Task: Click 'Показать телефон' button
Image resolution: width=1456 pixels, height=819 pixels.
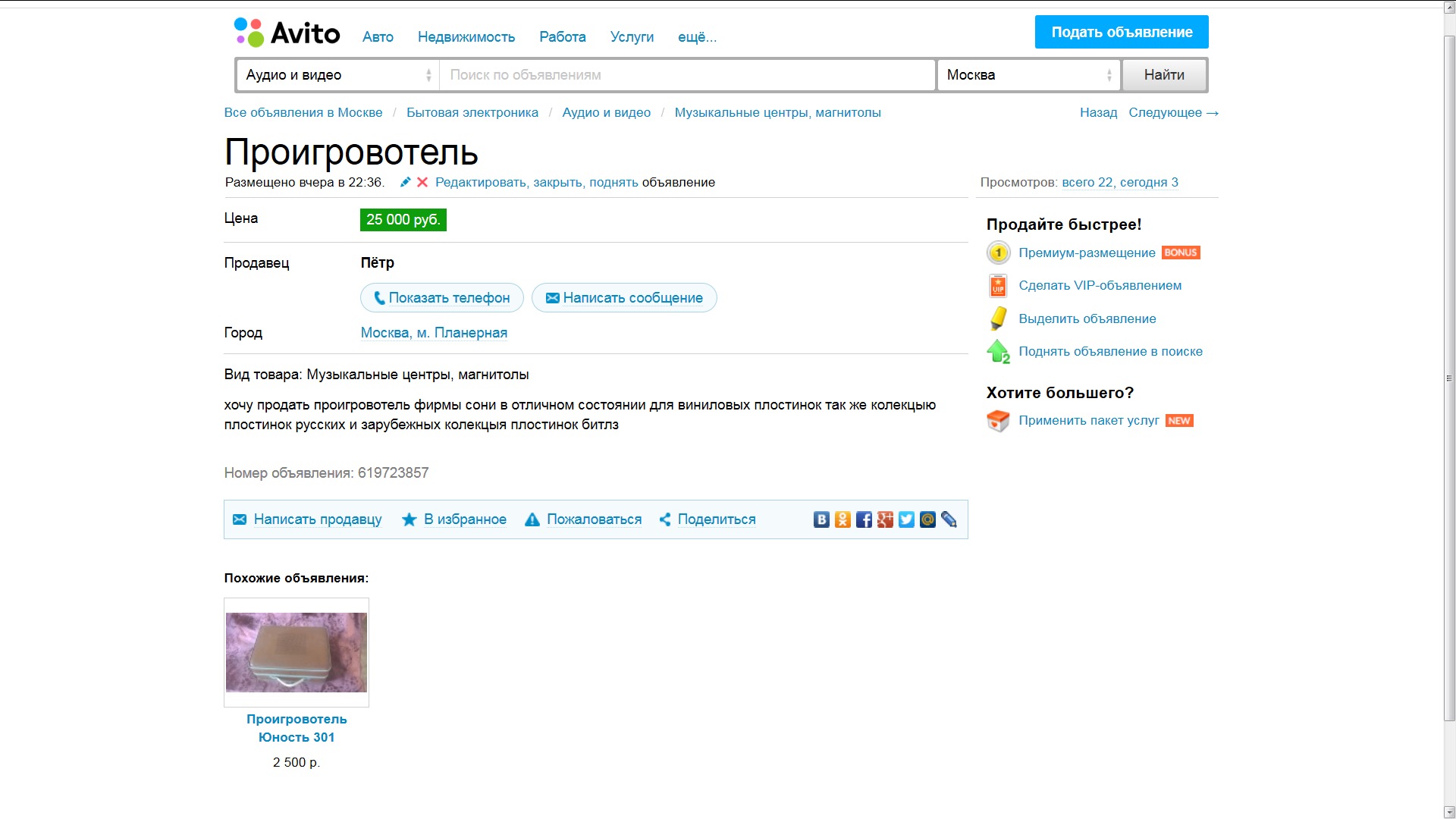Action: click(x=442, y=298)
